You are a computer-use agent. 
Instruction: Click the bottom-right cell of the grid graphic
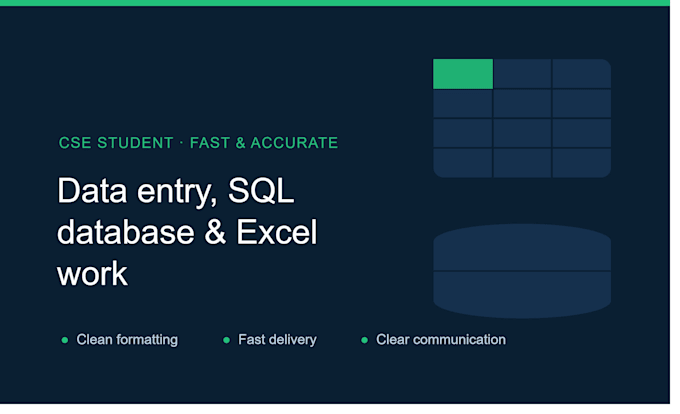[x=582, y=163]
